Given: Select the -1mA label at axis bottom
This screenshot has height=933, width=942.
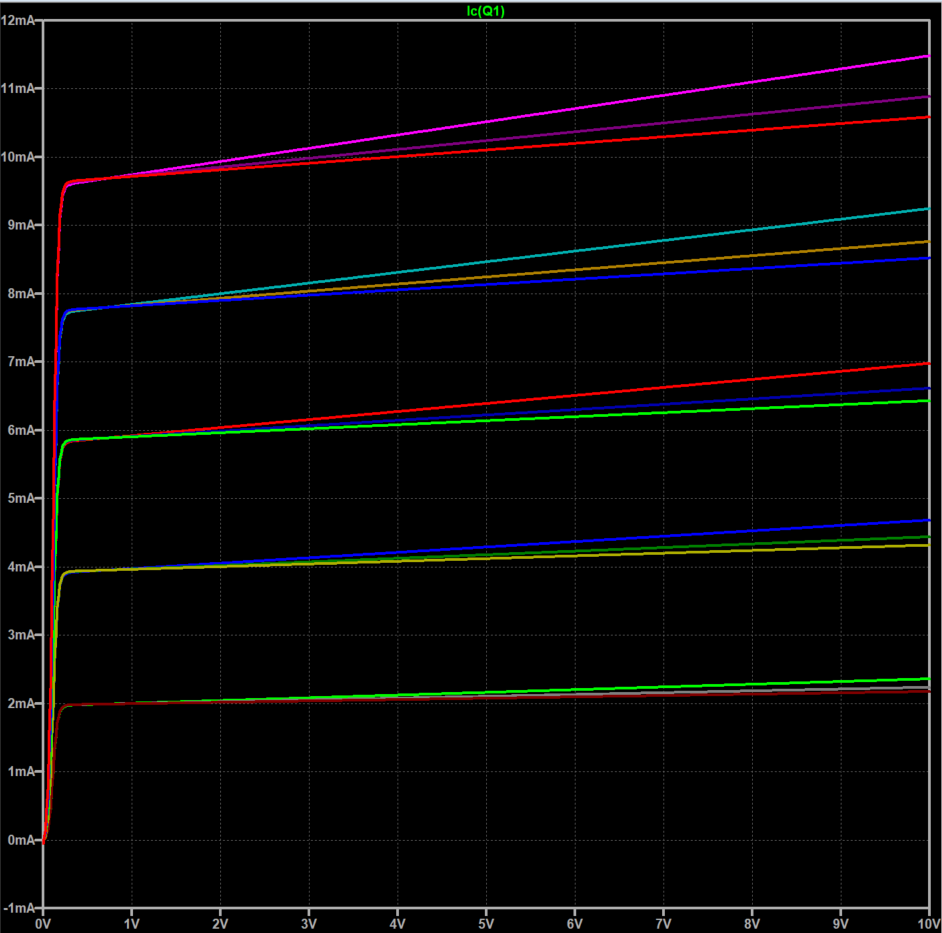Looking at the screenshot, I should click(19, 908).
